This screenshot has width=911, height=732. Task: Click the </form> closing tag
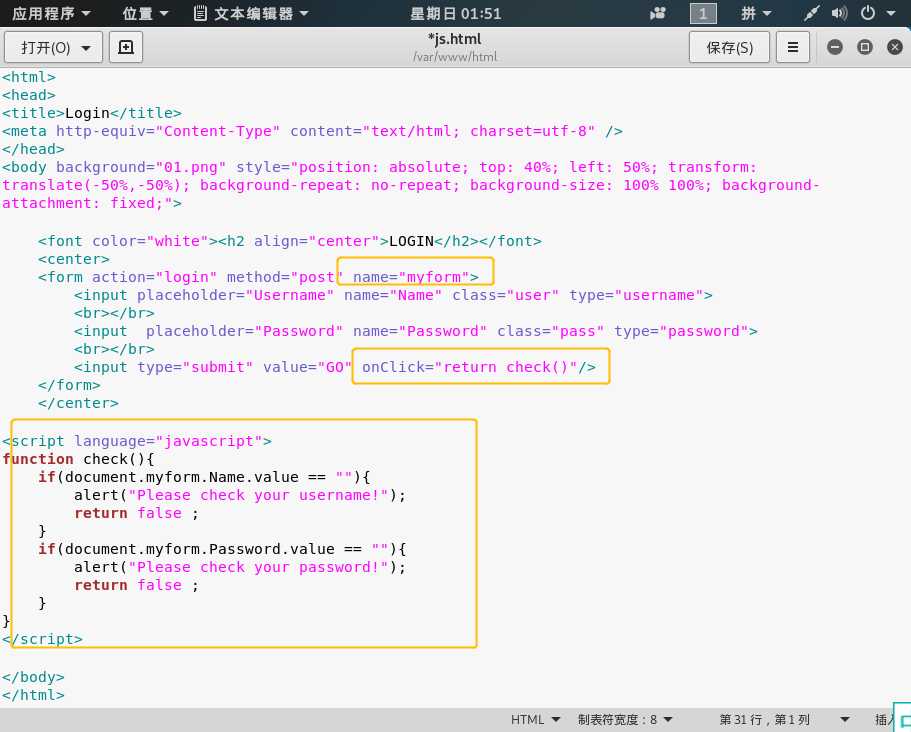69,385
